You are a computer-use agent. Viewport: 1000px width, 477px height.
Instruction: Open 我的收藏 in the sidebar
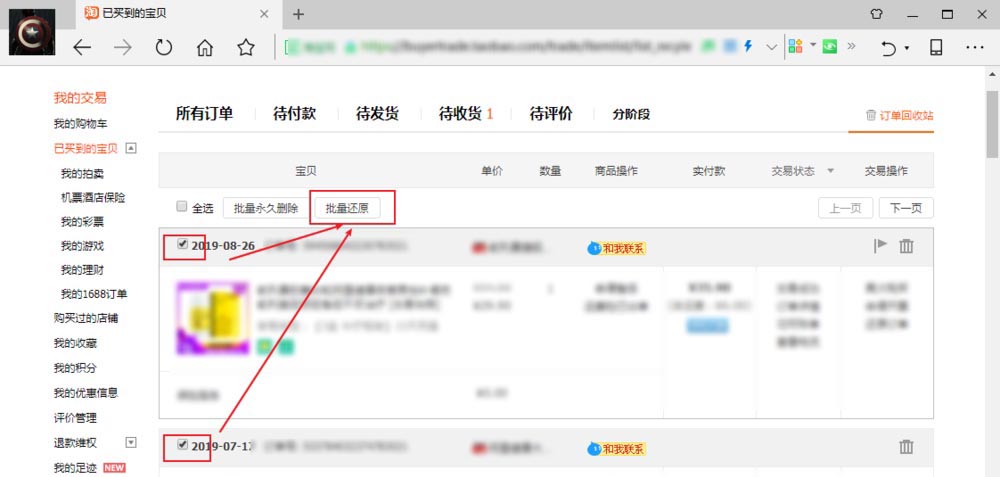point(75,344)
